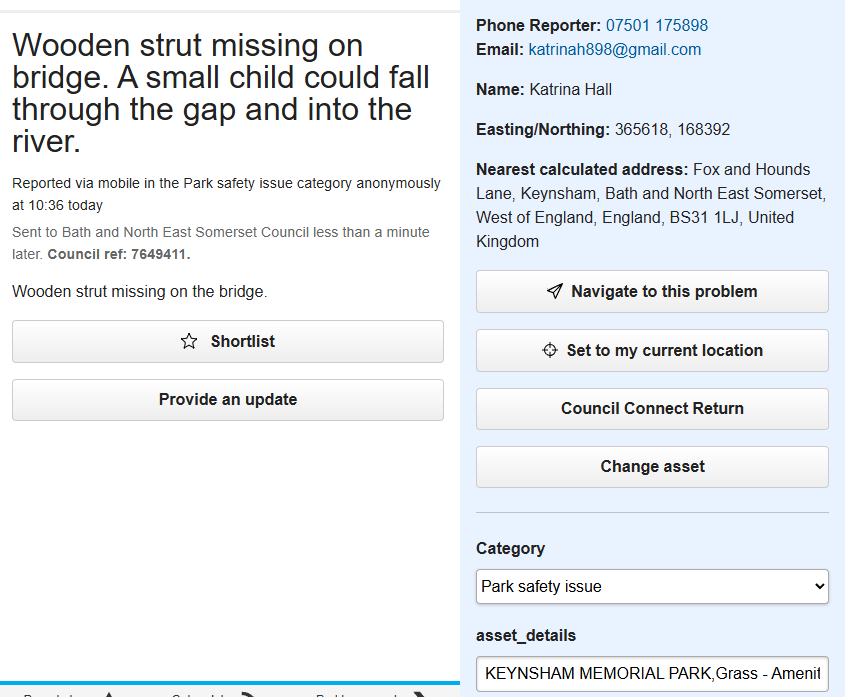
Task: Click the Change asset button
Action: coord(652,467)
